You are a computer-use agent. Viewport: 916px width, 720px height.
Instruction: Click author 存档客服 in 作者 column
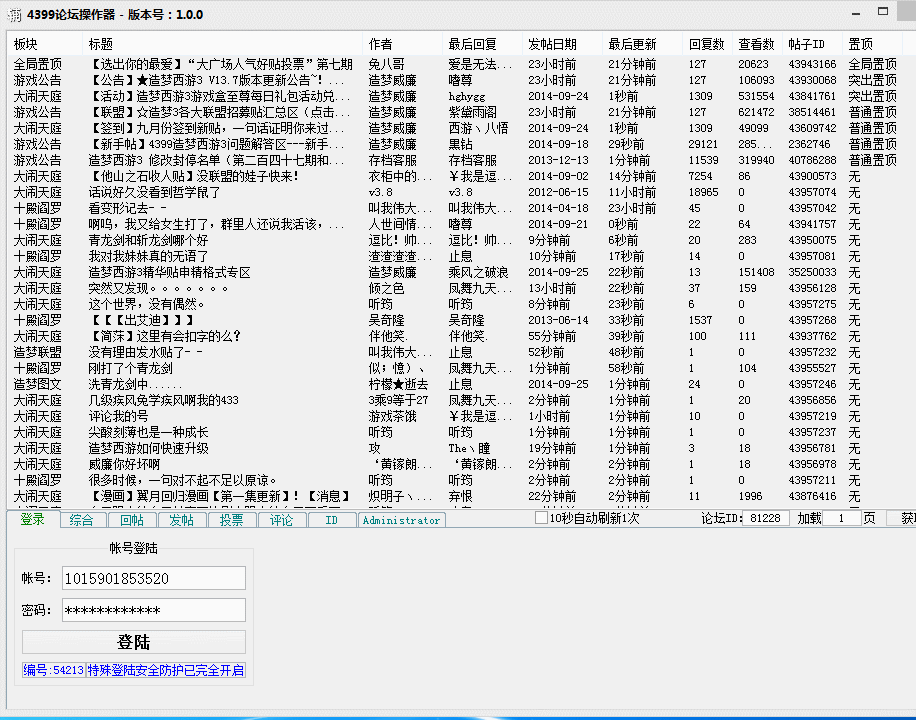(x=392, y=160)
